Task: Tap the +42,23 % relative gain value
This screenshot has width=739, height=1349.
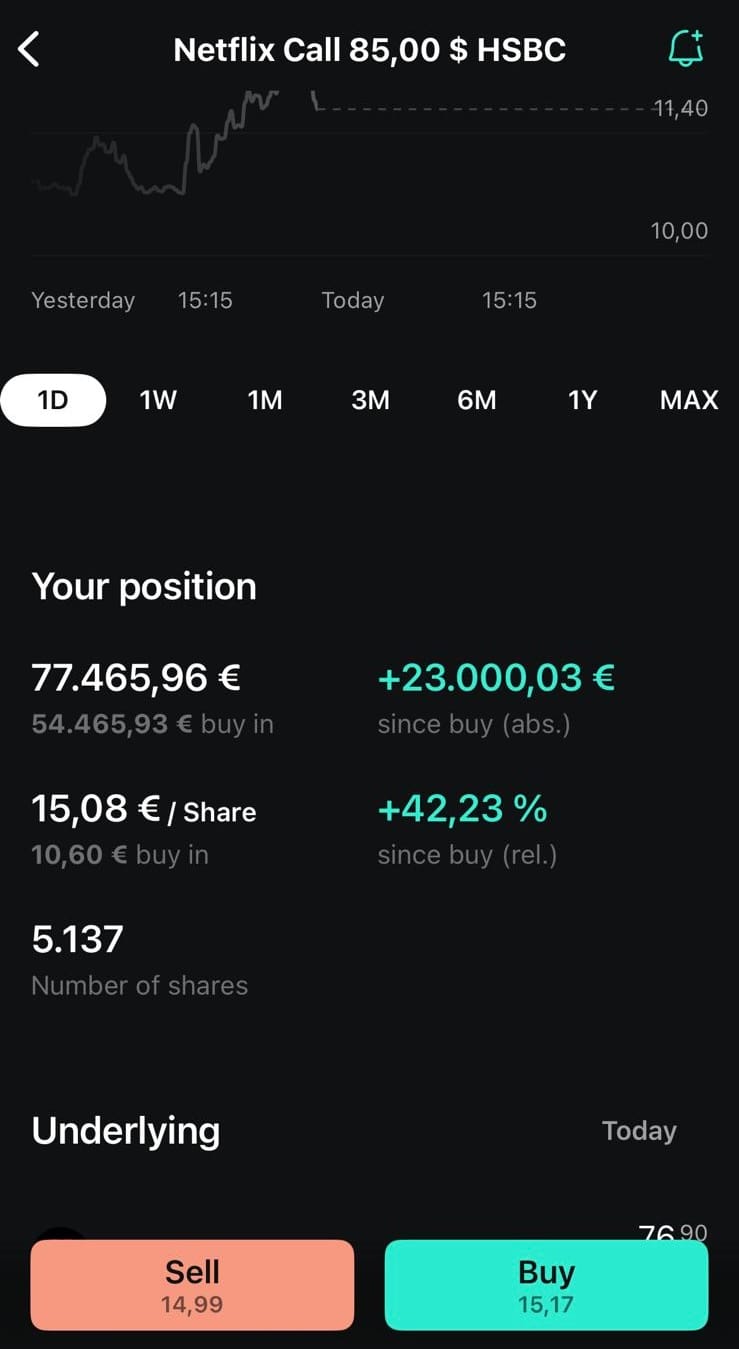Action: point(462,808)
